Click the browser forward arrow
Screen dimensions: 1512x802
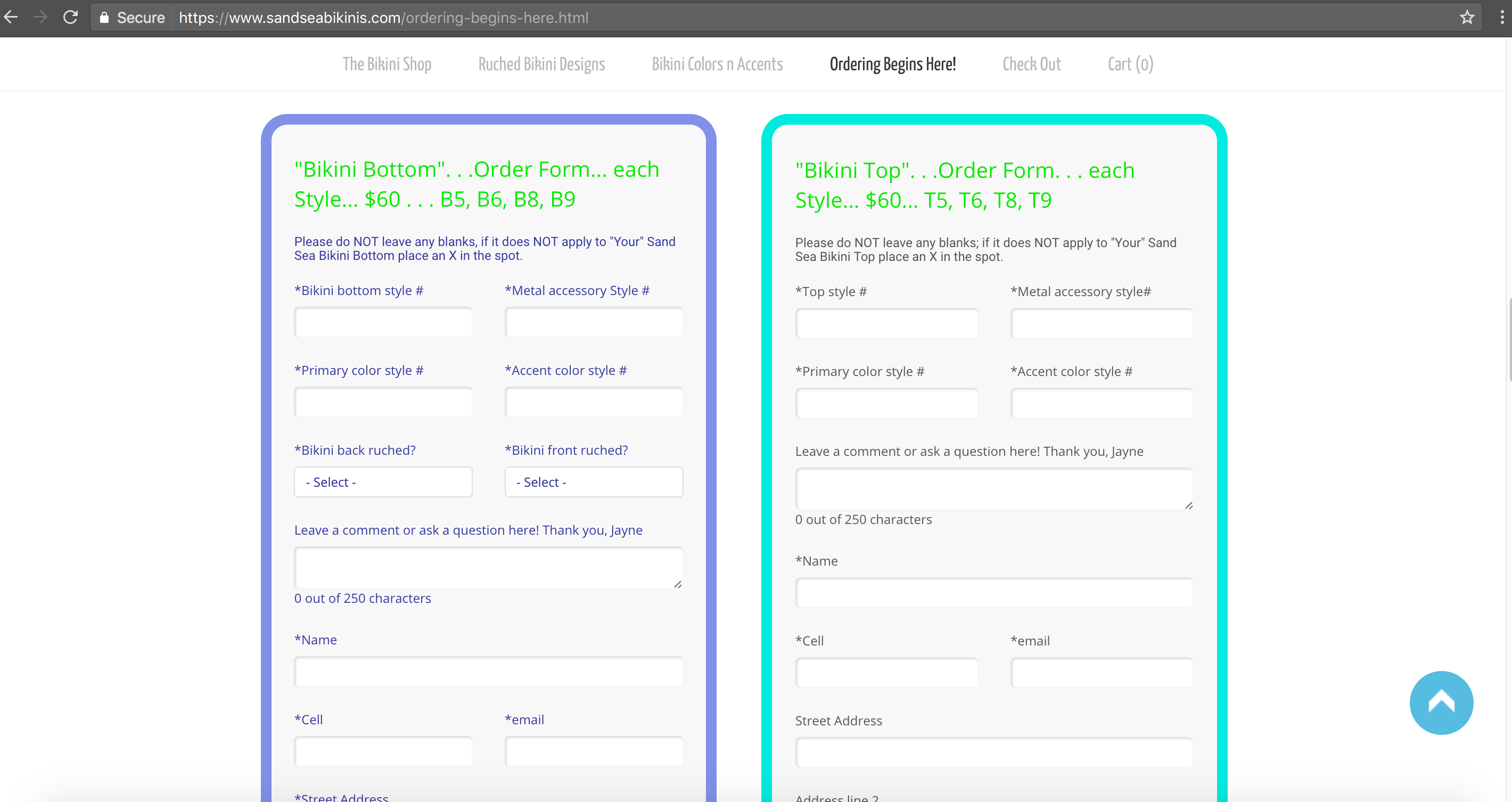tap(40, 17)
